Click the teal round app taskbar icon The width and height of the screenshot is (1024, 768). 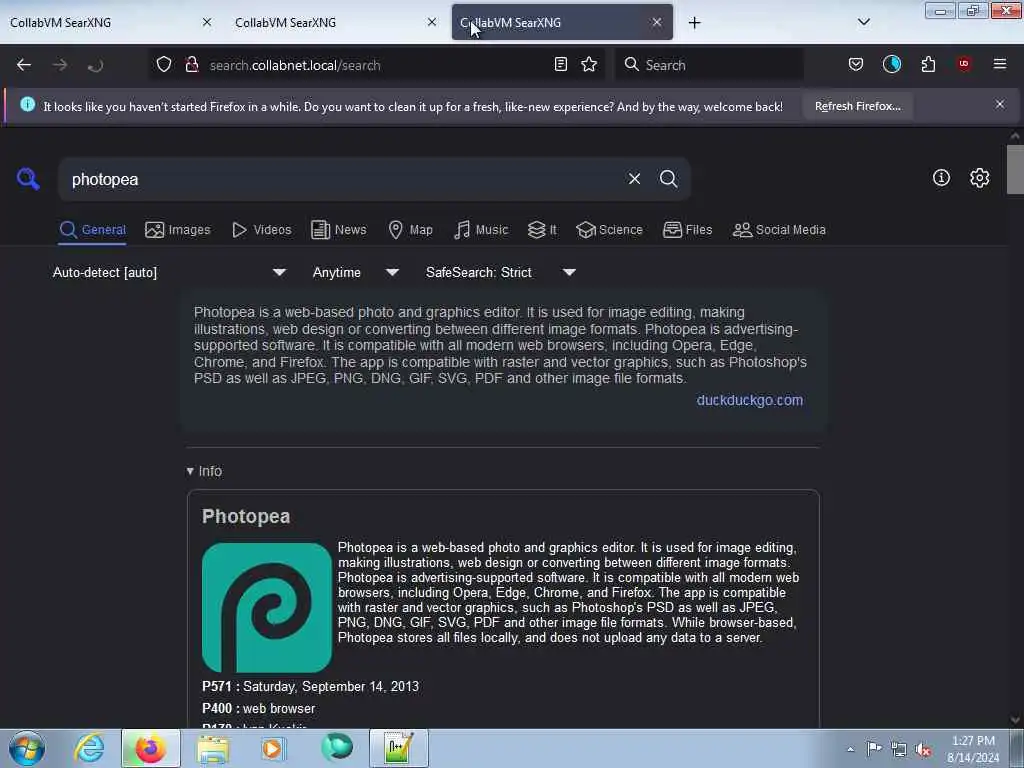point(337,748)
